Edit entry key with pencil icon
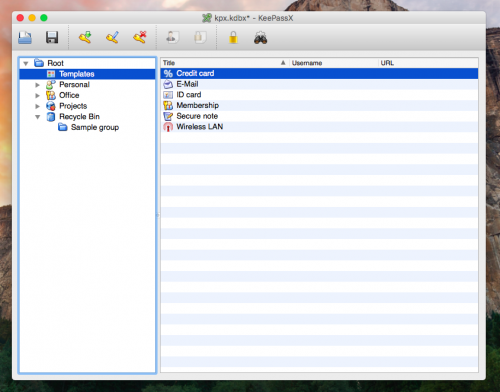This screenshot has height=392, width=500. coord(112,37)
